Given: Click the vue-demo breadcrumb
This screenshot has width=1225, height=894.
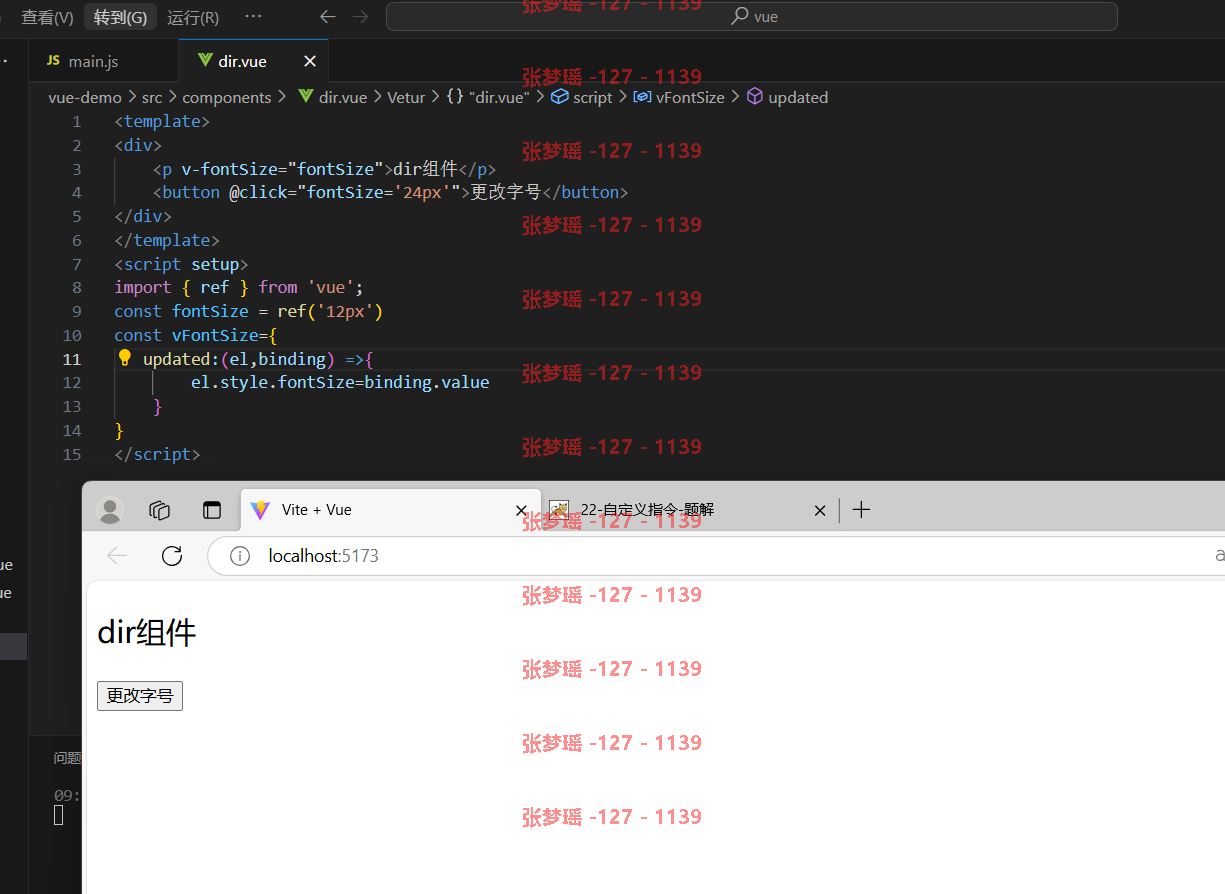Looking at the screenshot, I should 85,97.
